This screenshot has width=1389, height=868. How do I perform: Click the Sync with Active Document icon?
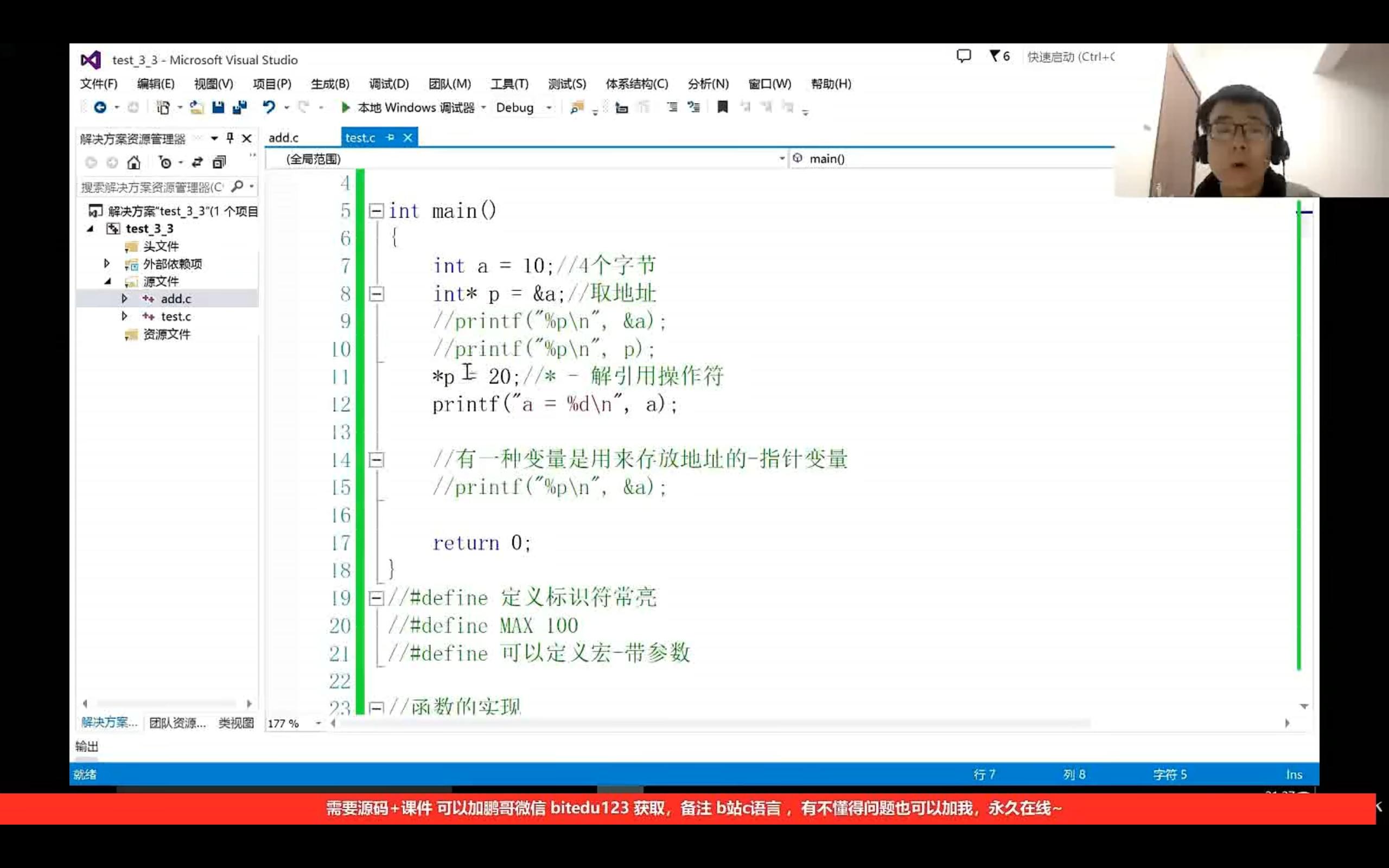[x=197, y=162]
